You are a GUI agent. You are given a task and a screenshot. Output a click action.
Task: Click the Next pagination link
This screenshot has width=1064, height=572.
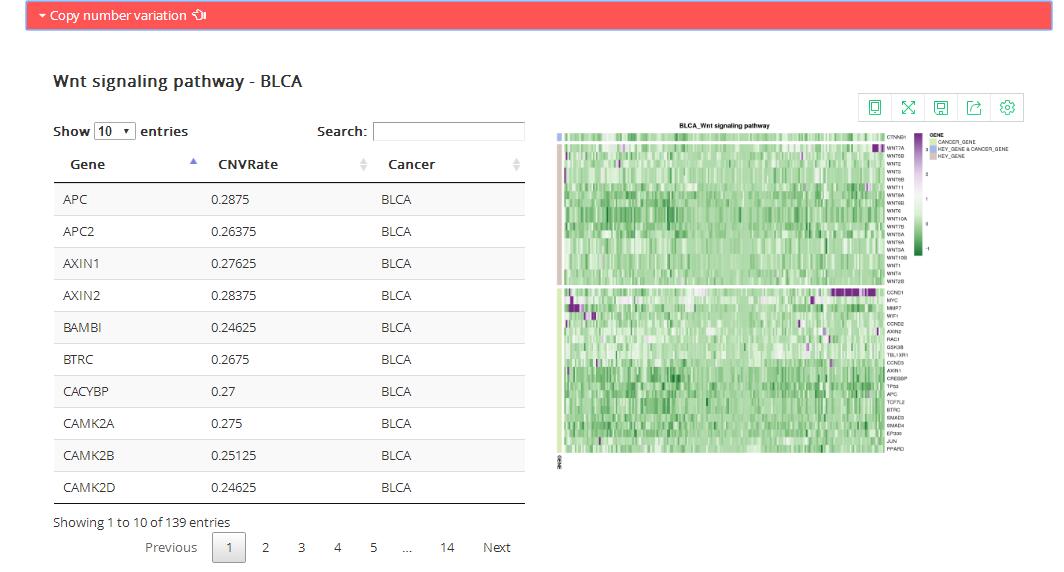coord(496,547)
